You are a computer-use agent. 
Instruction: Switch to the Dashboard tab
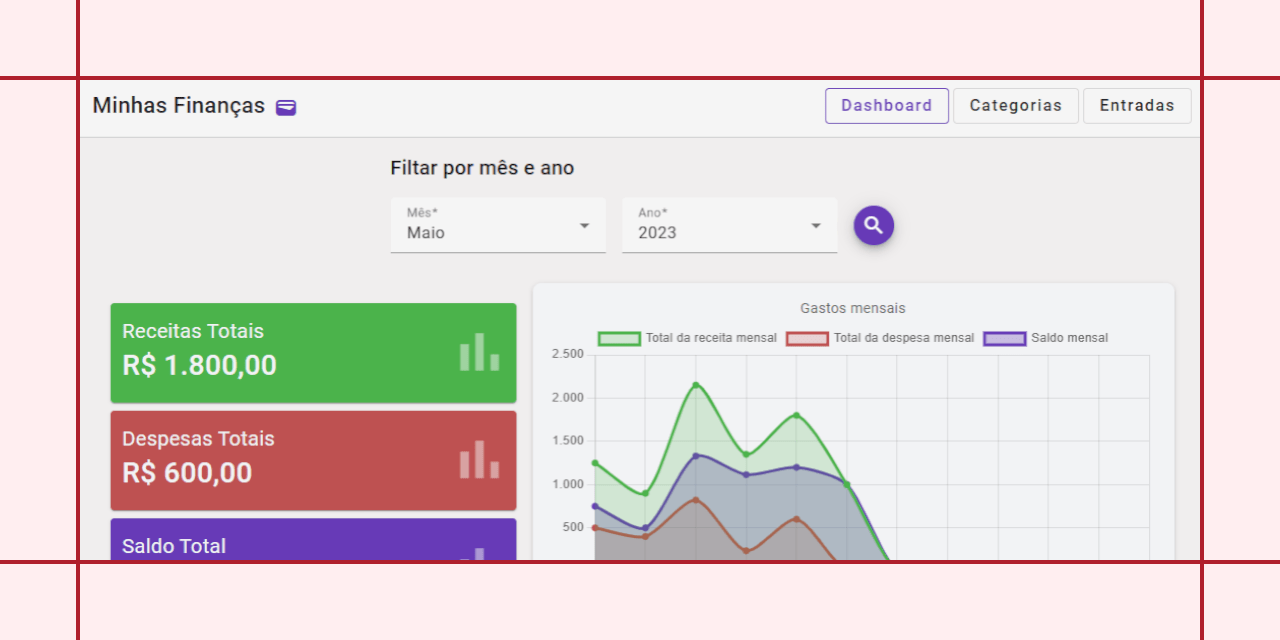(887, 106)
